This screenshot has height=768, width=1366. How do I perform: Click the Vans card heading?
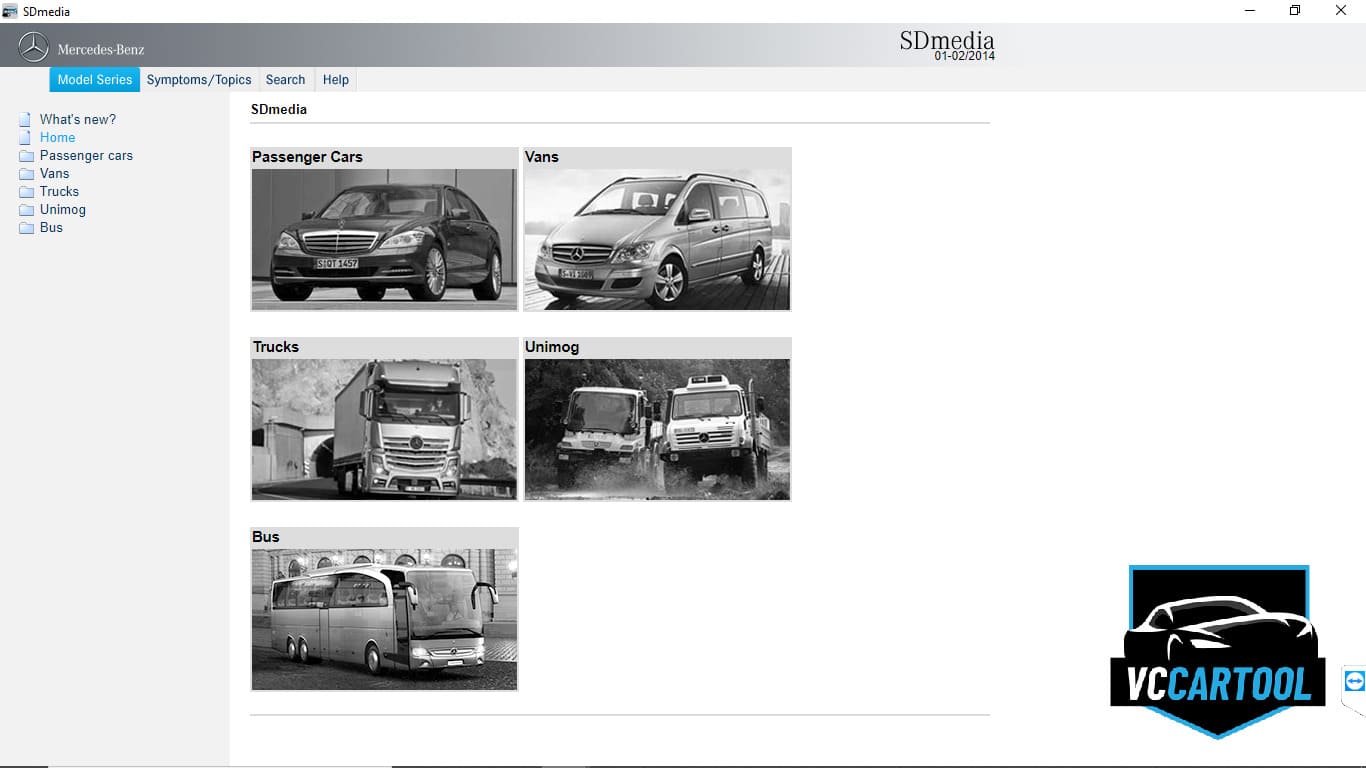(x=542, y=157)
